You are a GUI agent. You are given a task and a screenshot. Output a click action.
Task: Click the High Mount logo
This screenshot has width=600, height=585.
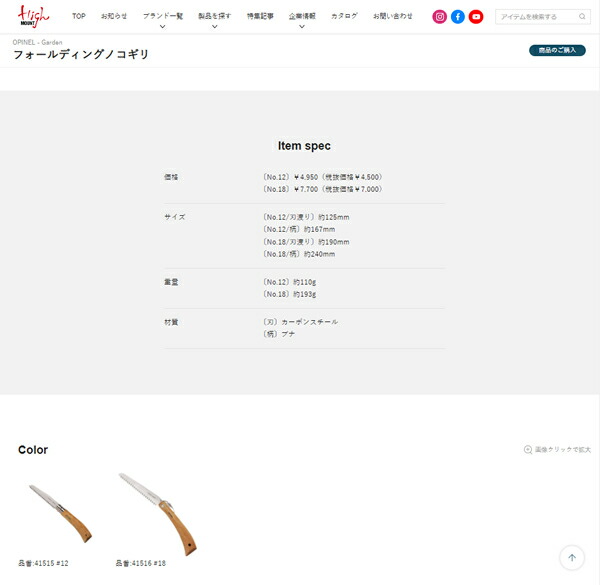point(33,16)
